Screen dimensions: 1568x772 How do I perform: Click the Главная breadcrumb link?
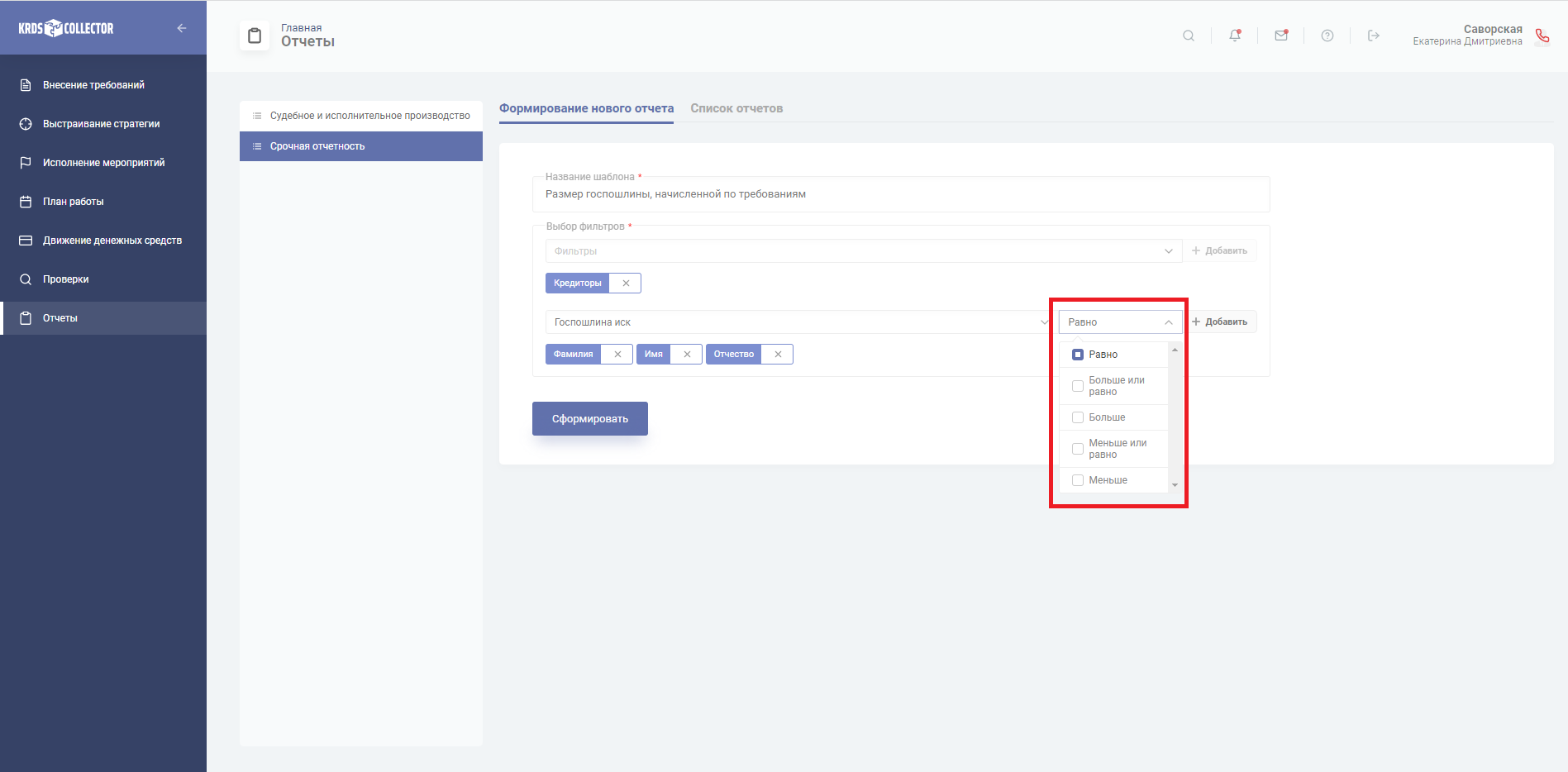(302, 28)
